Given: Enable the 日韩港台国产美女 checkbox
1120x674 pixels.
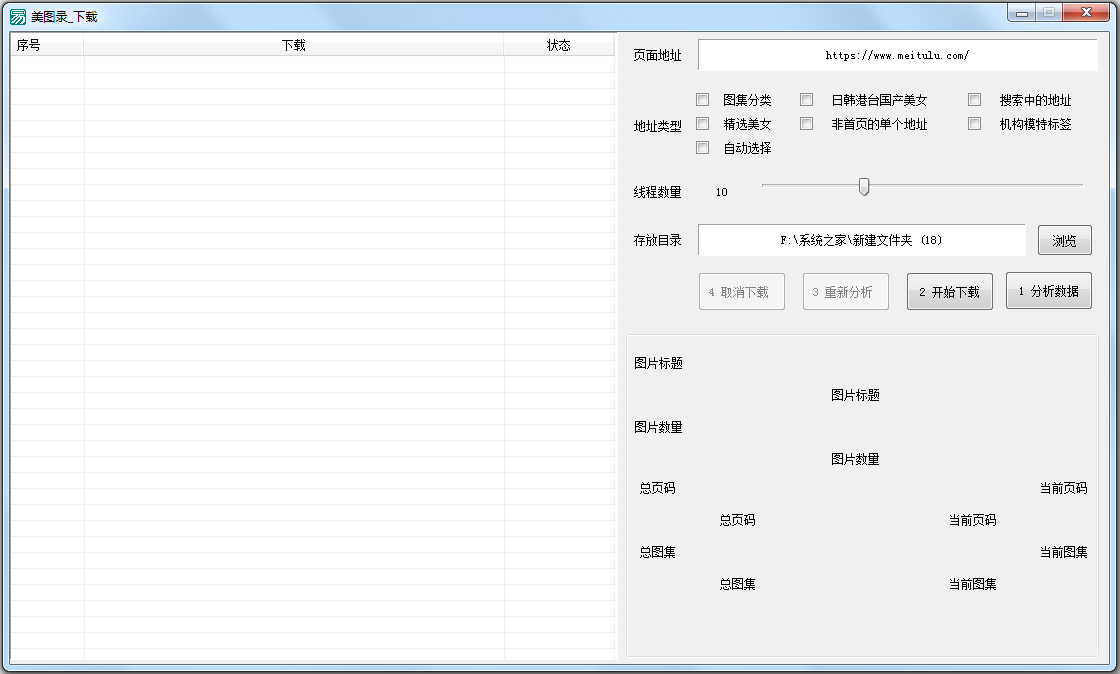Looking at the screenshot, I should click(807, 100).
